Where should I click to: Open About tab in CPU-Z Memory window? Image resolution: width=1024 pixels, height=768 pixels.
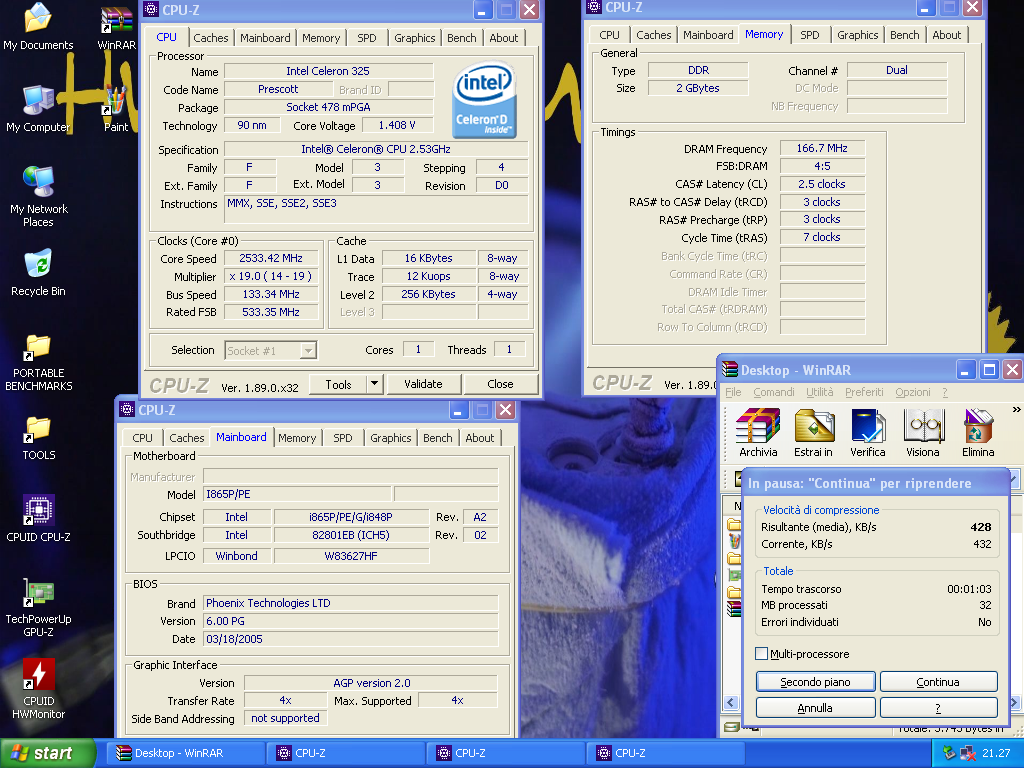click(x=947, y=35)
